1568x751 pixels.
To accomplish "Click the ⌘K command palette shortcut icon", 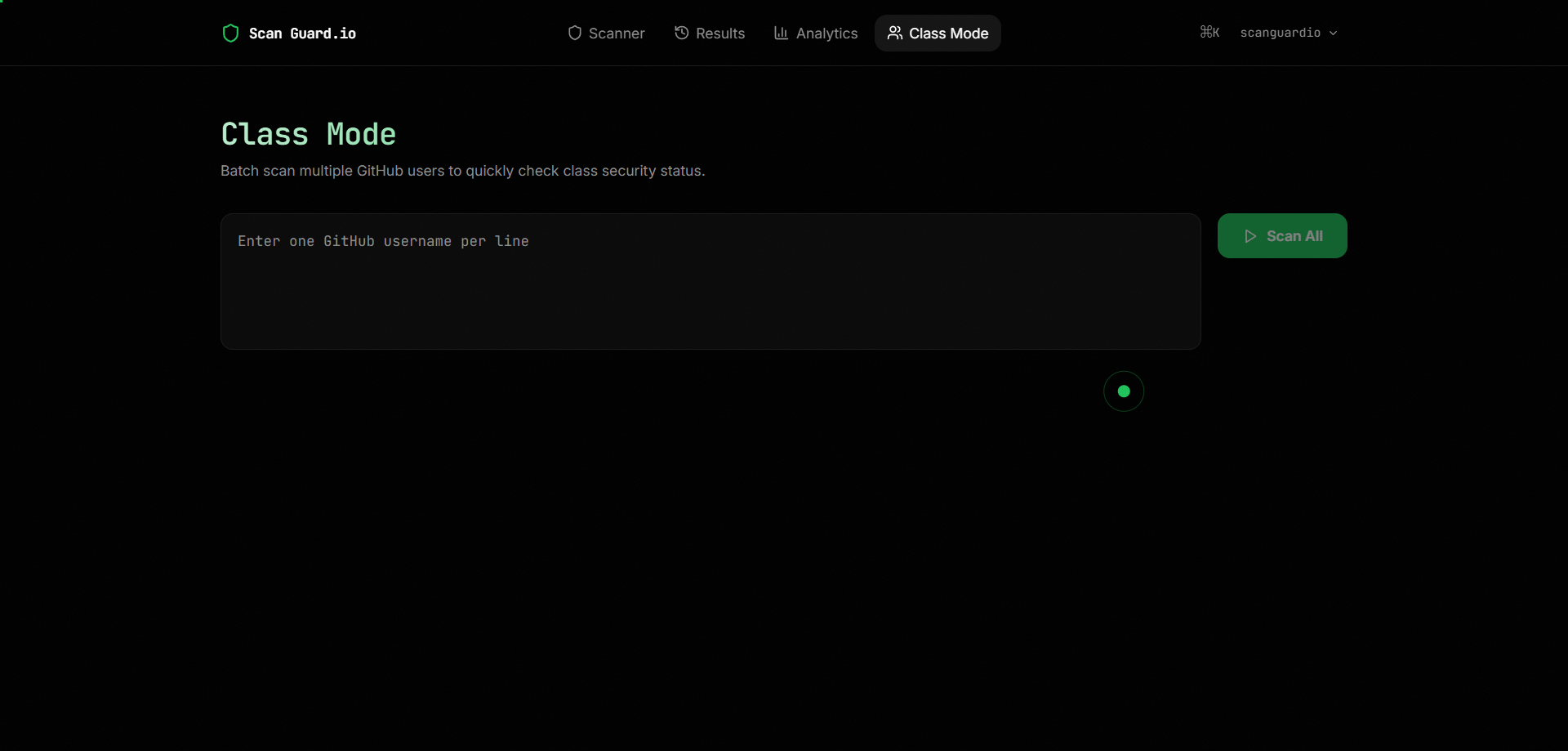I will coord(1209,32).
